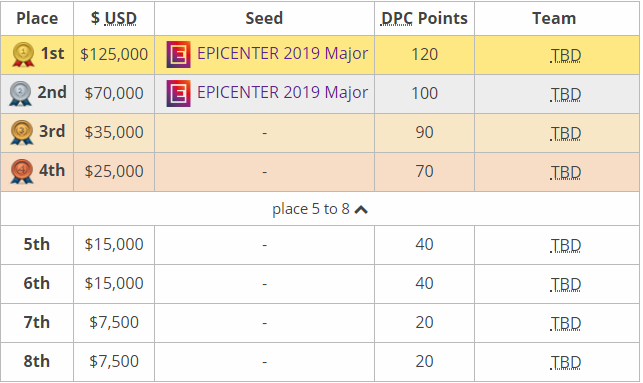Select the $125,000 prize cell
Viewport: 643px width, 383px height.
click(114, 55)
